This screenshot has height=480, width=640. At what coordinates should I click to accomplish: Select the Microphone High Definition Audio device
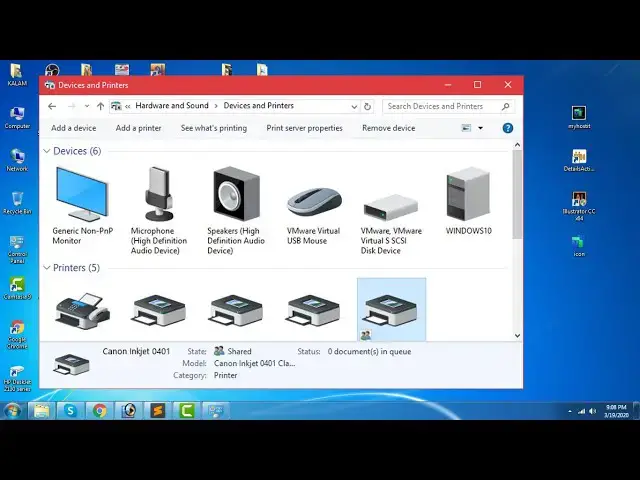[x=159, y=210]
